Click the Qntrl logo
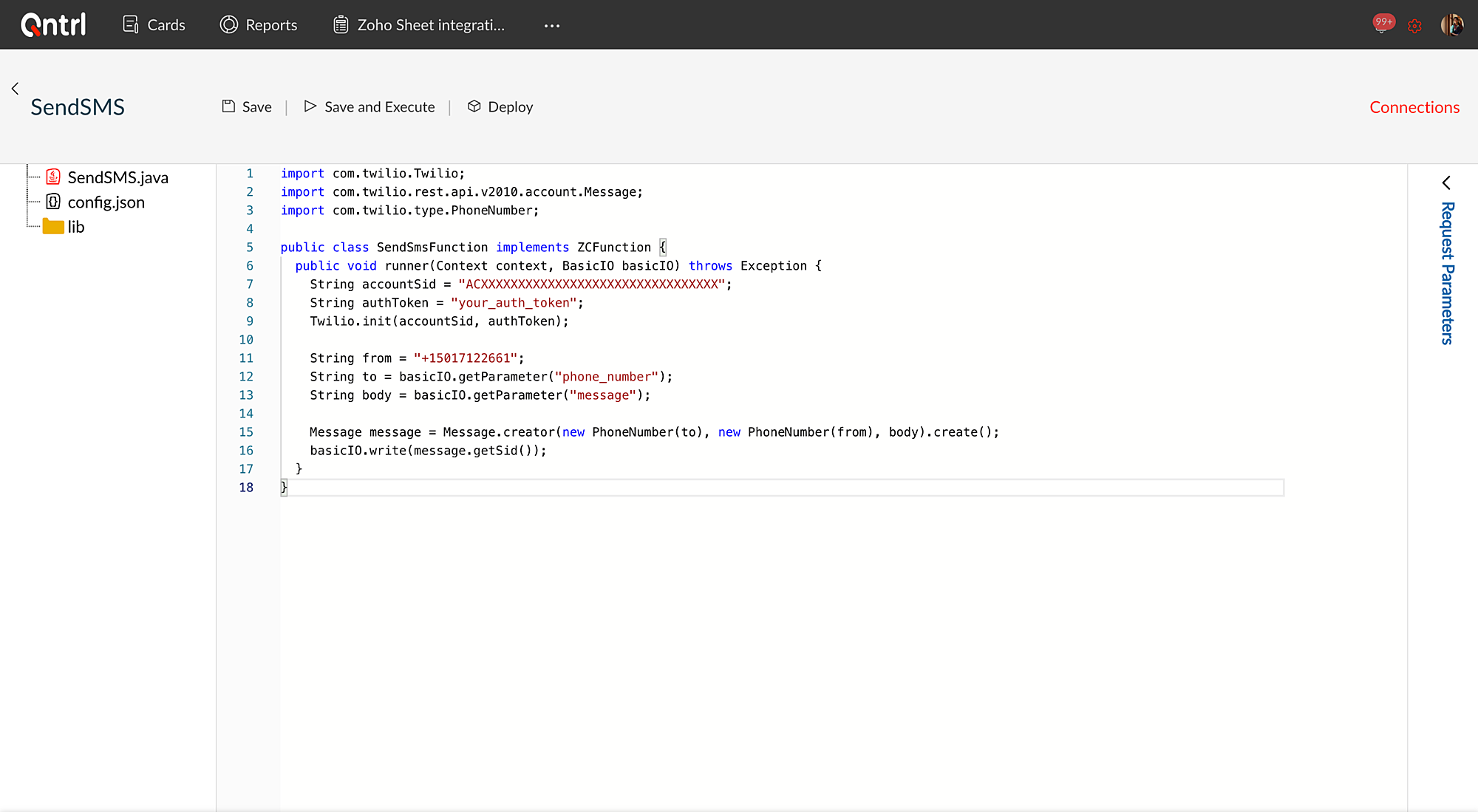1478x812 pixels. point(53,24)
